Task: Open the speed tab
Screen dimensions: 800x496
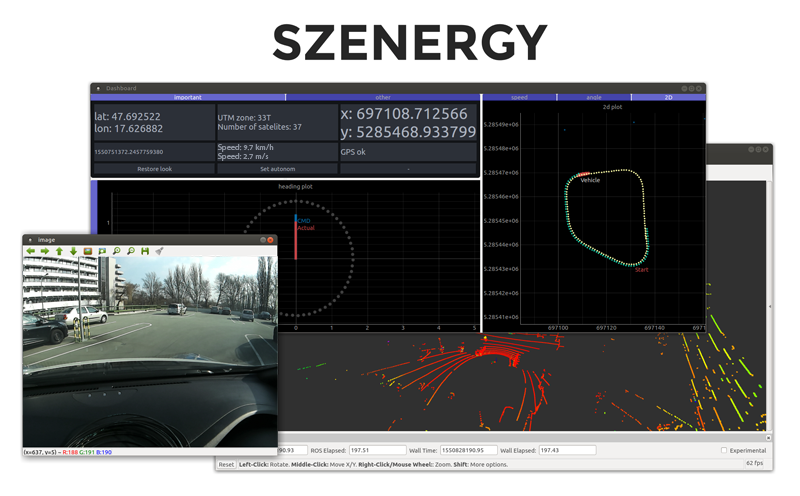Action: (x=519, y=97)
